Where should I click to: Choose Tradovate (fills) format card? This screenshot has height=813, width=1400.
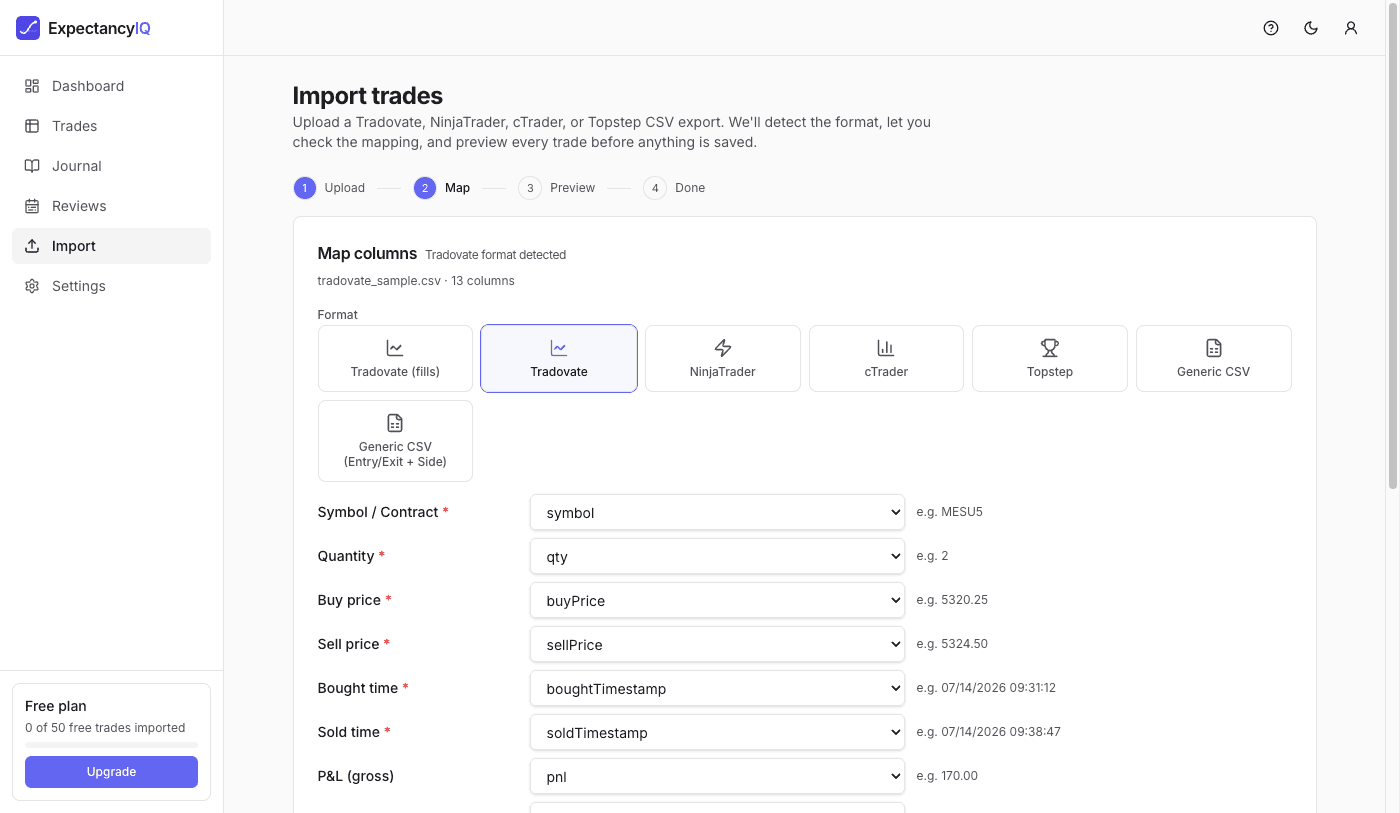pos(395,358)
